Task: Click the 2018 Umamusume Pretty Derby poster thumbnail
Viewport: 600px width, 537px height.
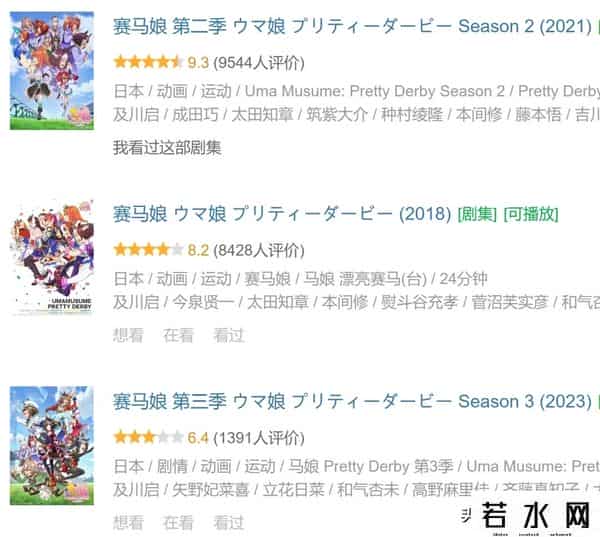Action: (x=52, y=258)
